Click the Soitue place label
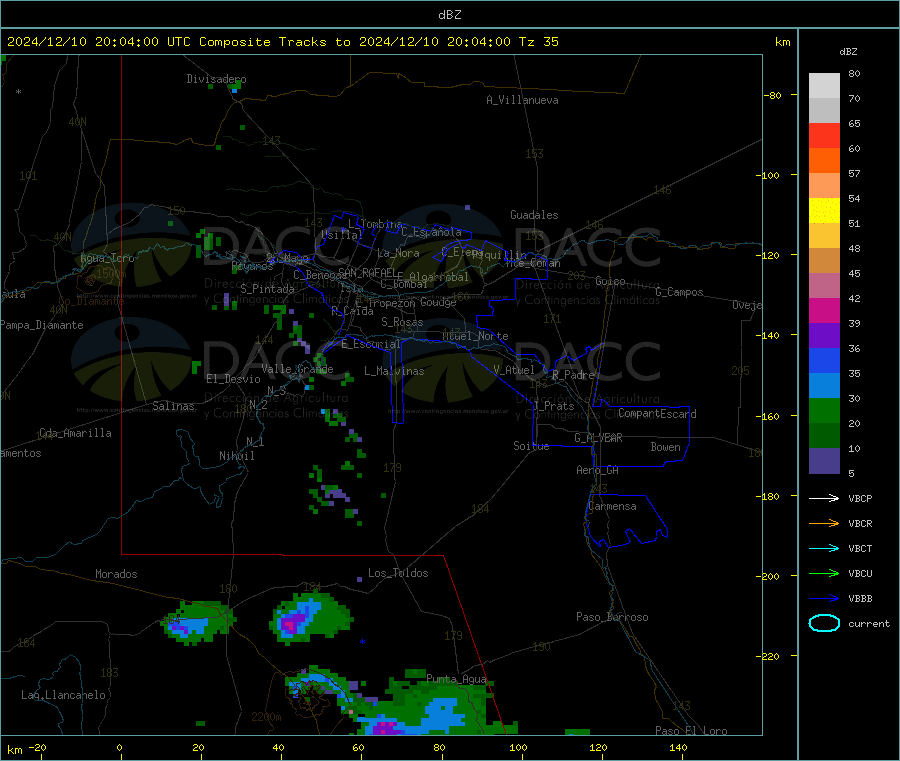The width and height of the screenshot is (900, 761). click(x=532, y=446)
